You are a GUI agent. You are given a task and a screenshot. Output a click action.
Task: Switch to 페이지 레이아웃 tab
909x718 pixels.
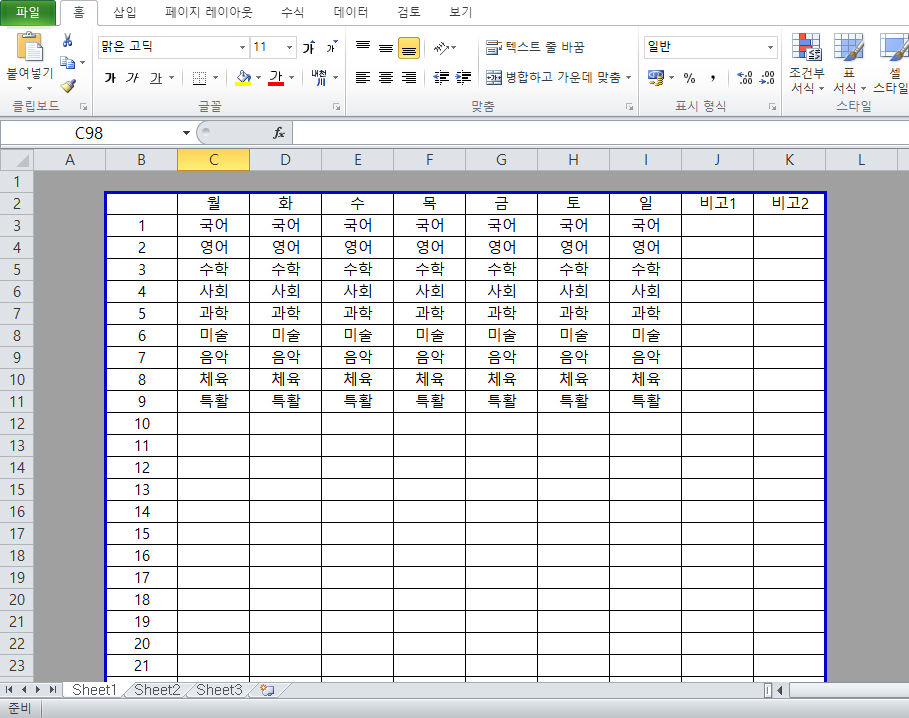pyautogui.click(x=209, y=12)
